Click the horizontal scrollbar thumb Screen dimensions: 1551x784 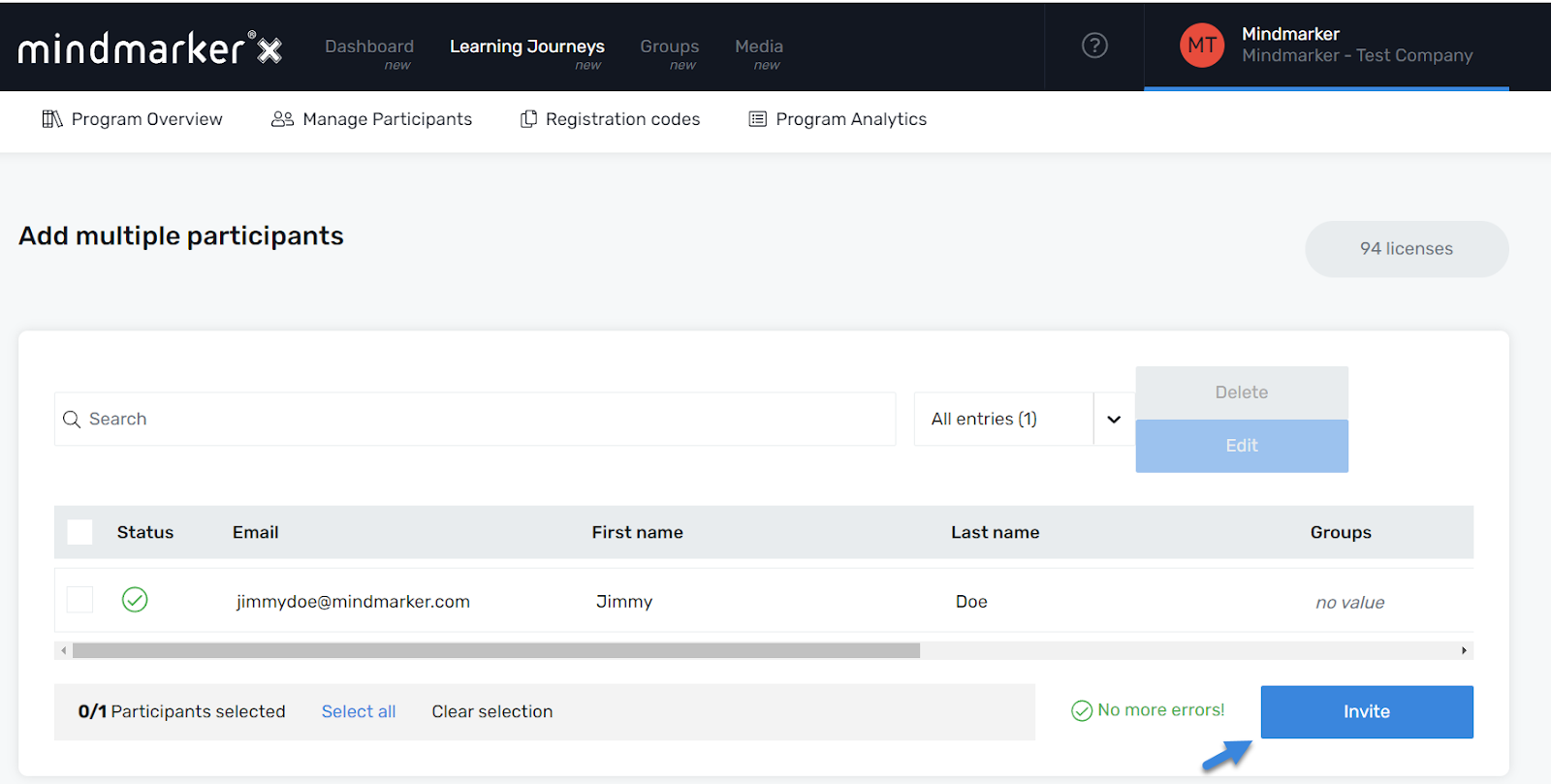496,650
